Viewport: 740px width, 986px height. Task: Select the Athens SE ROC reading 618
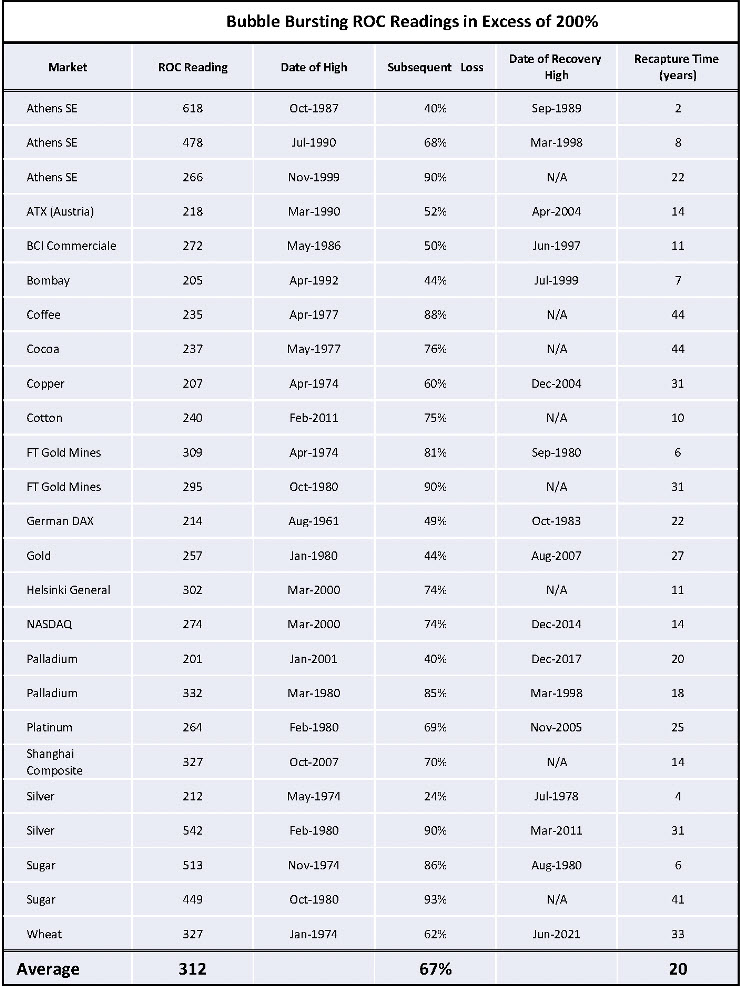coord(193,108)
